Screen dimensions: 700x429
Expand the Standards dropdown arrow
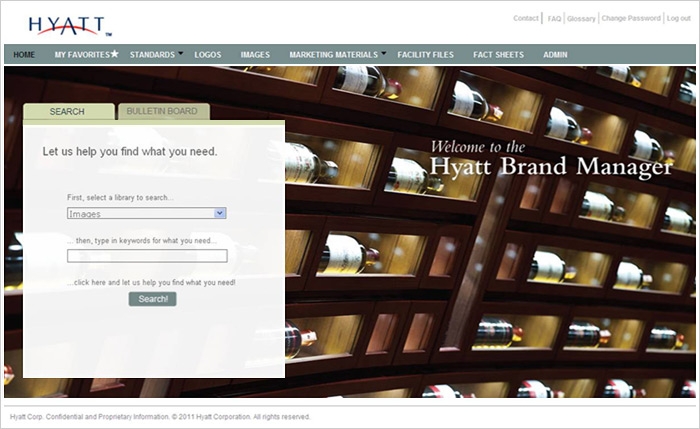point(181,53)
